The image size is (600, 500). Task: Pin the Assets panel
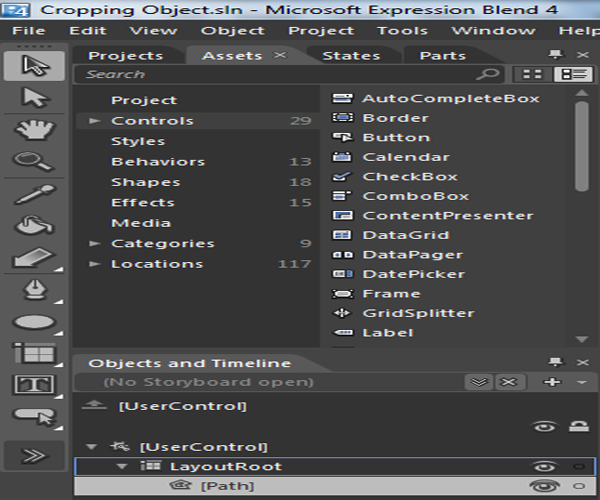point(555,55)
